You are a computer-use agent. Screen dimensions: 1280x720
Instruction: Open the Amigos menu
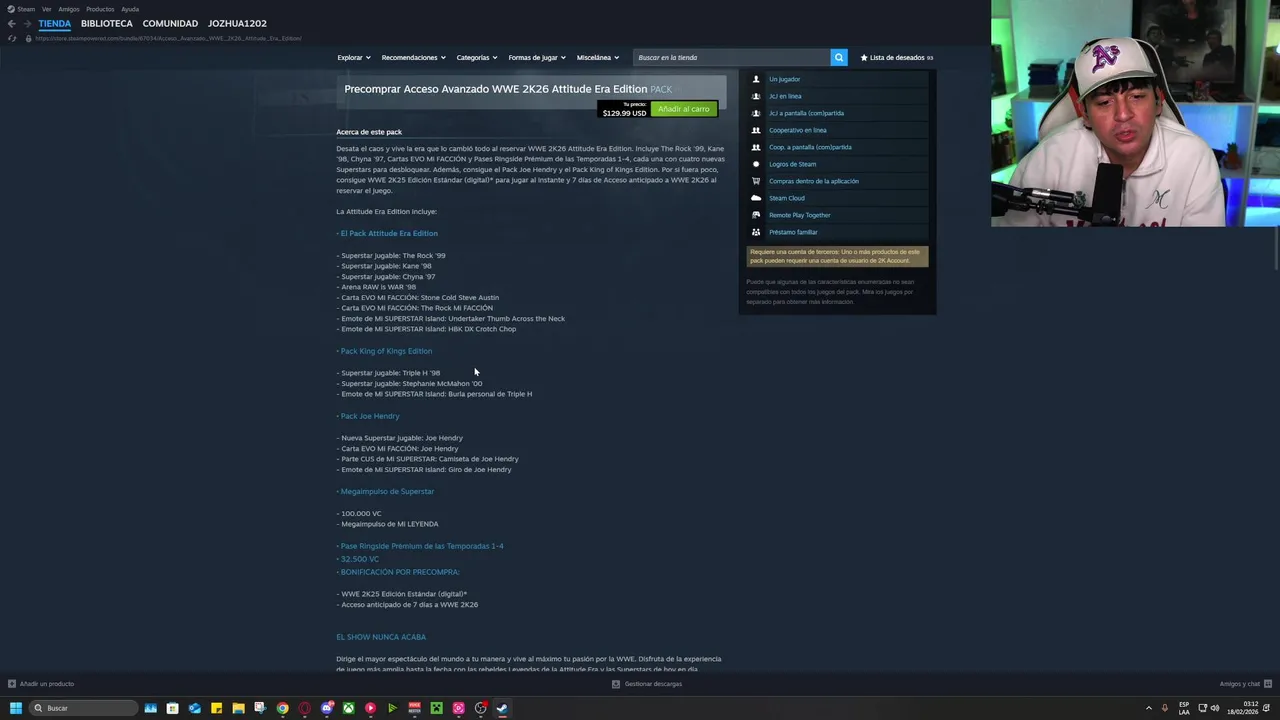[x=69, y=9]
